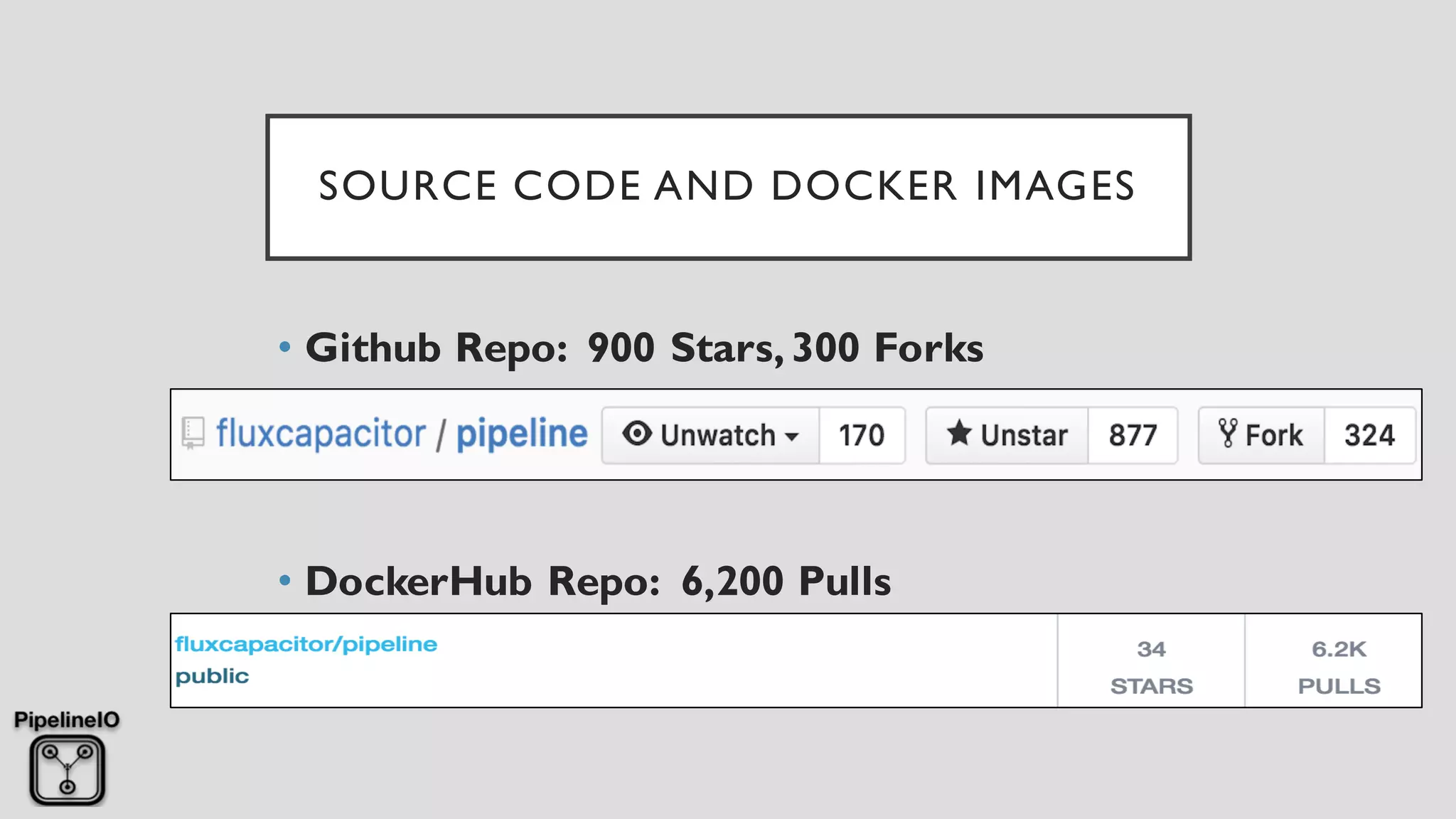Click the PipelineIO flux capacitor logo

pos(68,770)
